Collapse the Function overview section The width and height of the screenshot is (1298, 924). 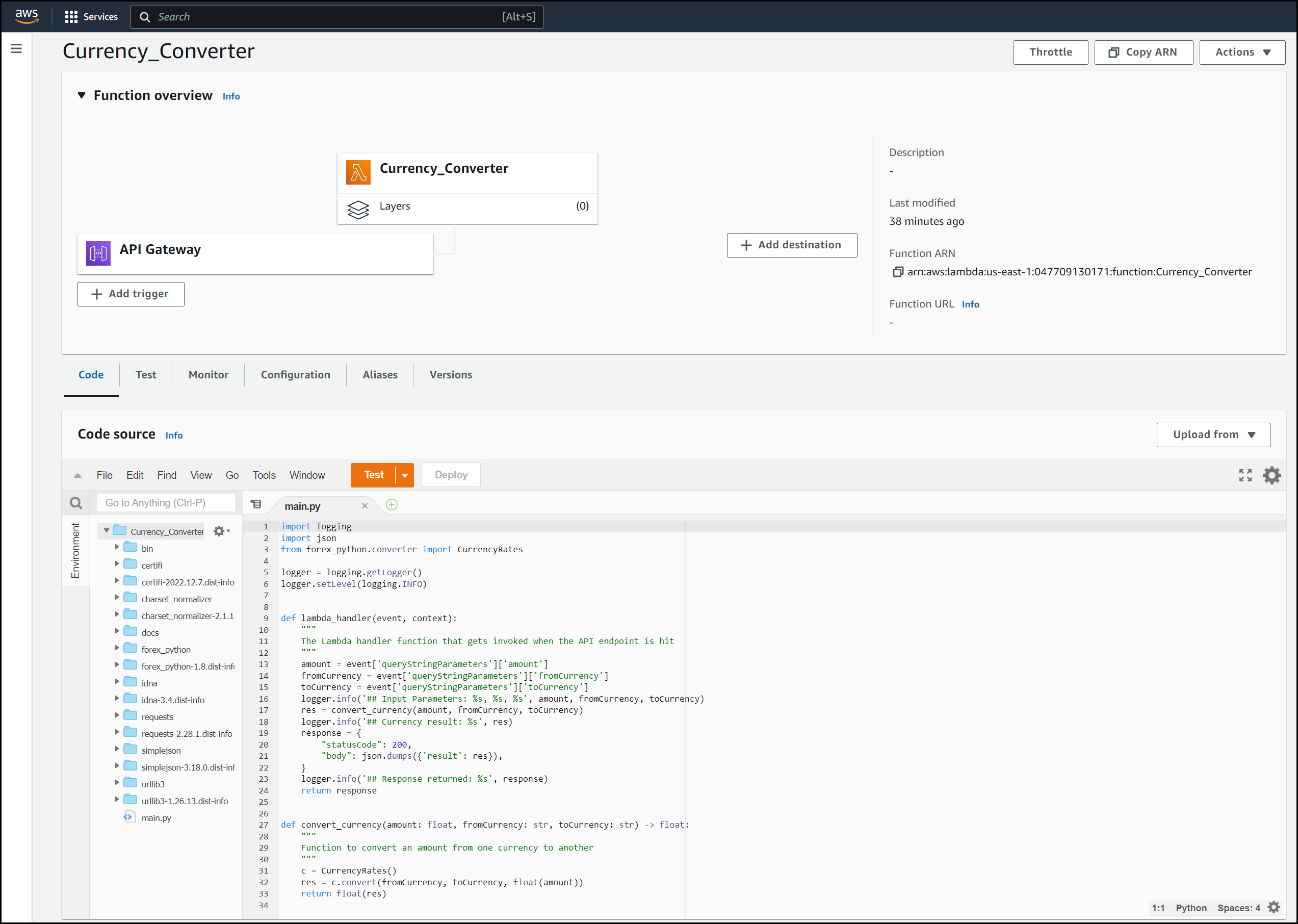click(x=82, y=95)
